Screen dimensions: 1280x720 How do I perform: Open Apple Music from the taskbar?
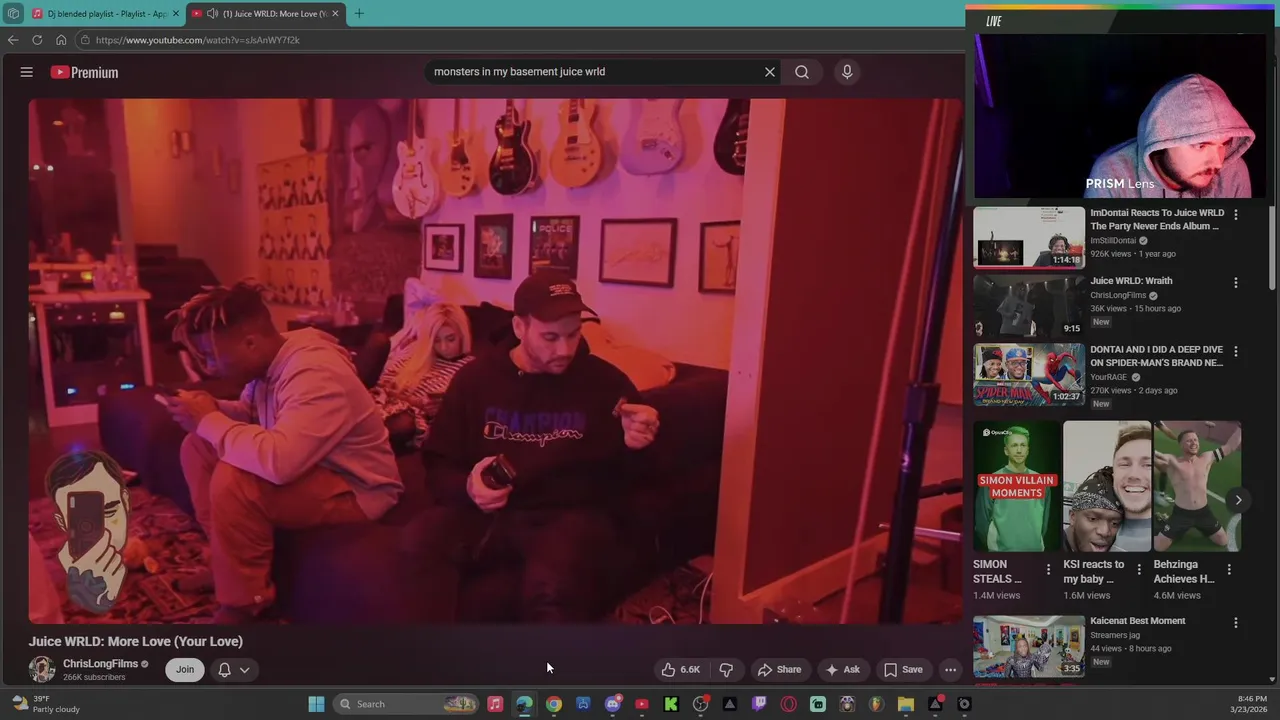pos(495,704)
